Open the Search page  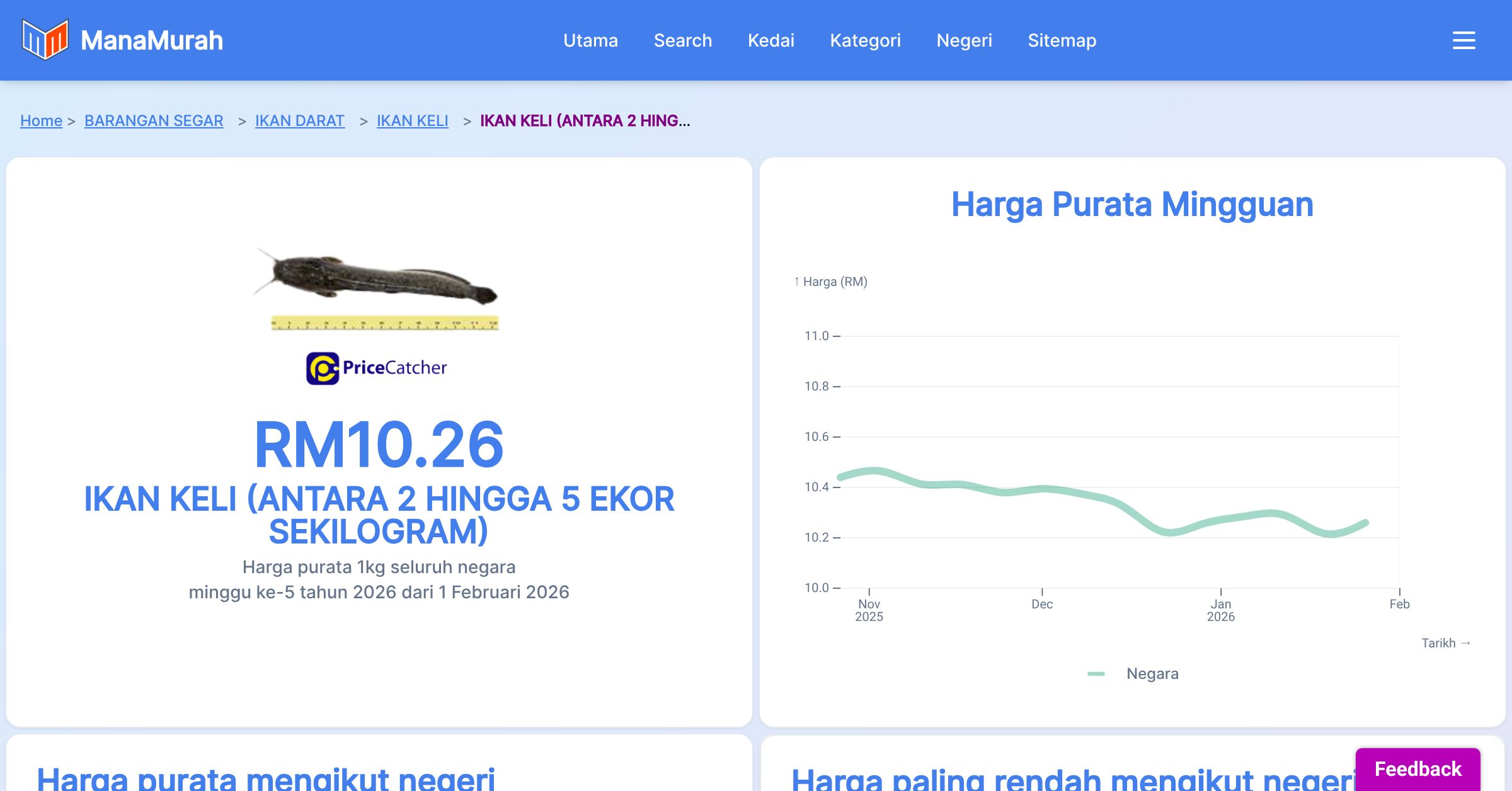pyautogui.click(x=683, y=40)
